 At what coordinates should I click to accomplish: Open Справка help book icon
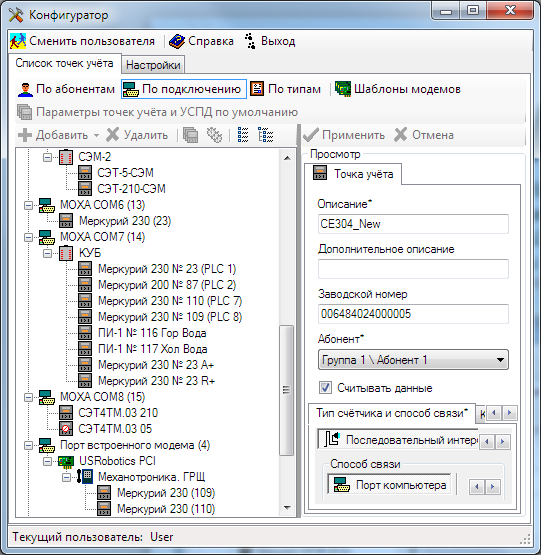pyautogui.click(x=177, y=41)
